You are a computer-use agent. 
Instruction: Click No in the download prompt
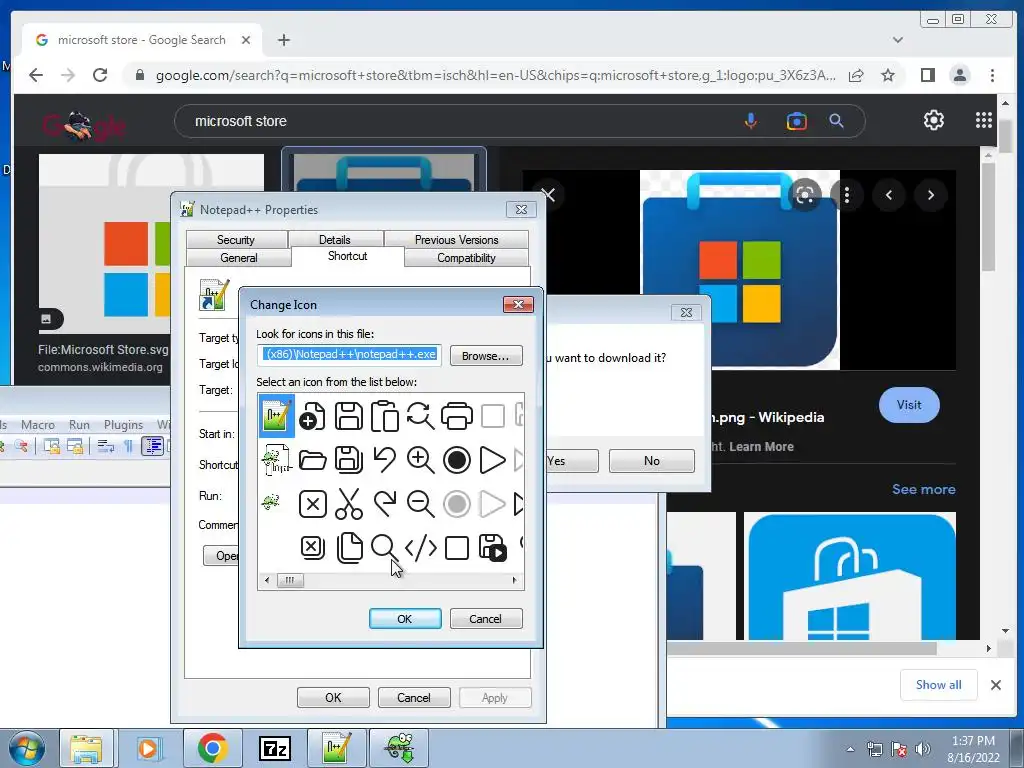652,460
